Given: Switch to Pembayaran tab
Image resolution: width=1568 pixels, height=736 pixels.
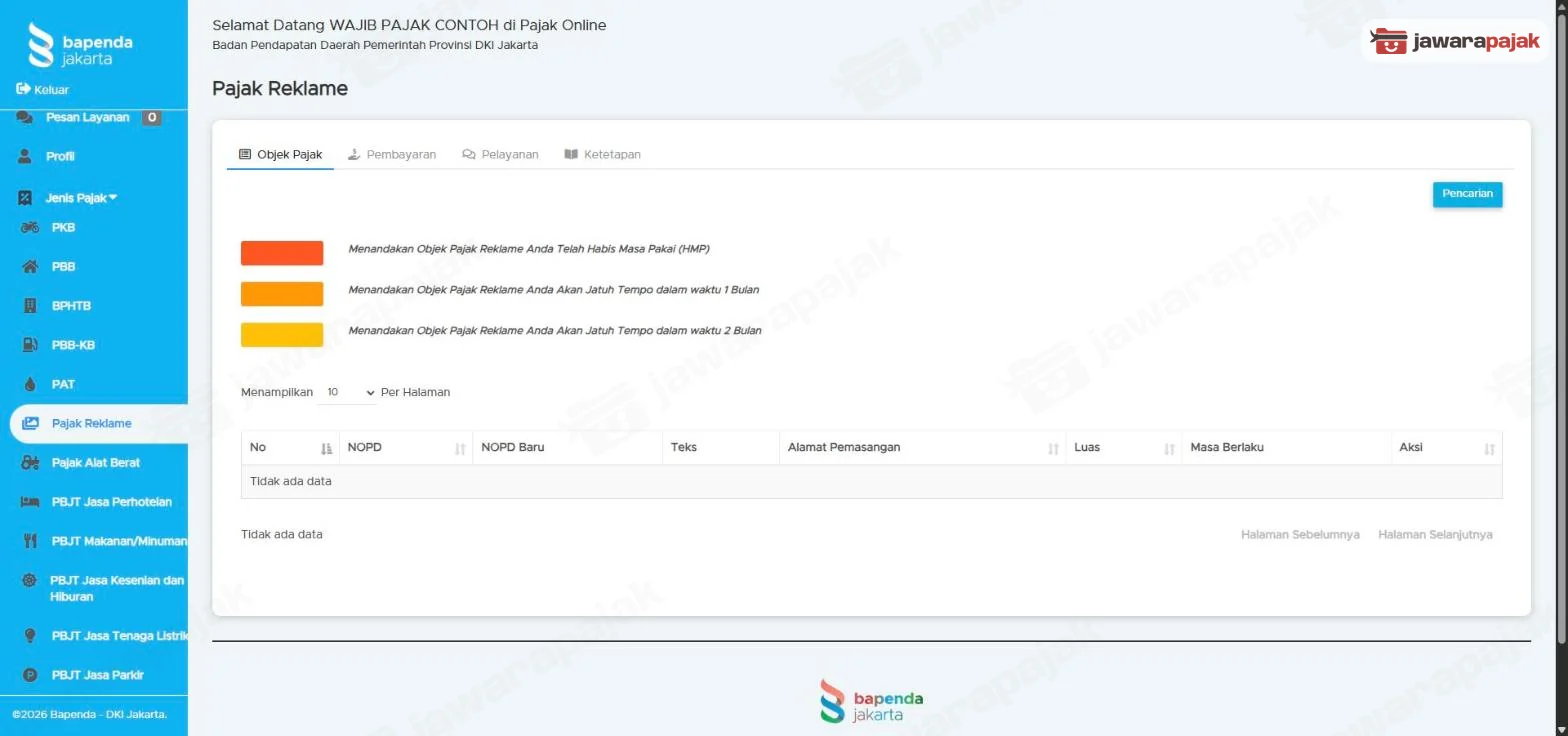Looking at the screenshot, I should tap(392, 155).
